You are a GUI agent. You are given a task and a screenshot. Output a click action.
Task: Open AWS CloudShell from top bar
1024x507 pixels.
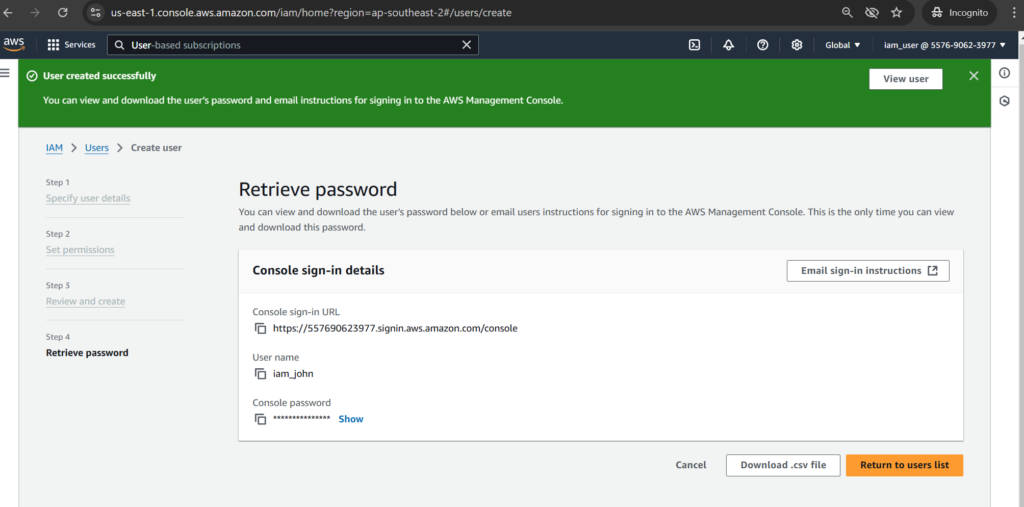coord(694,44)
